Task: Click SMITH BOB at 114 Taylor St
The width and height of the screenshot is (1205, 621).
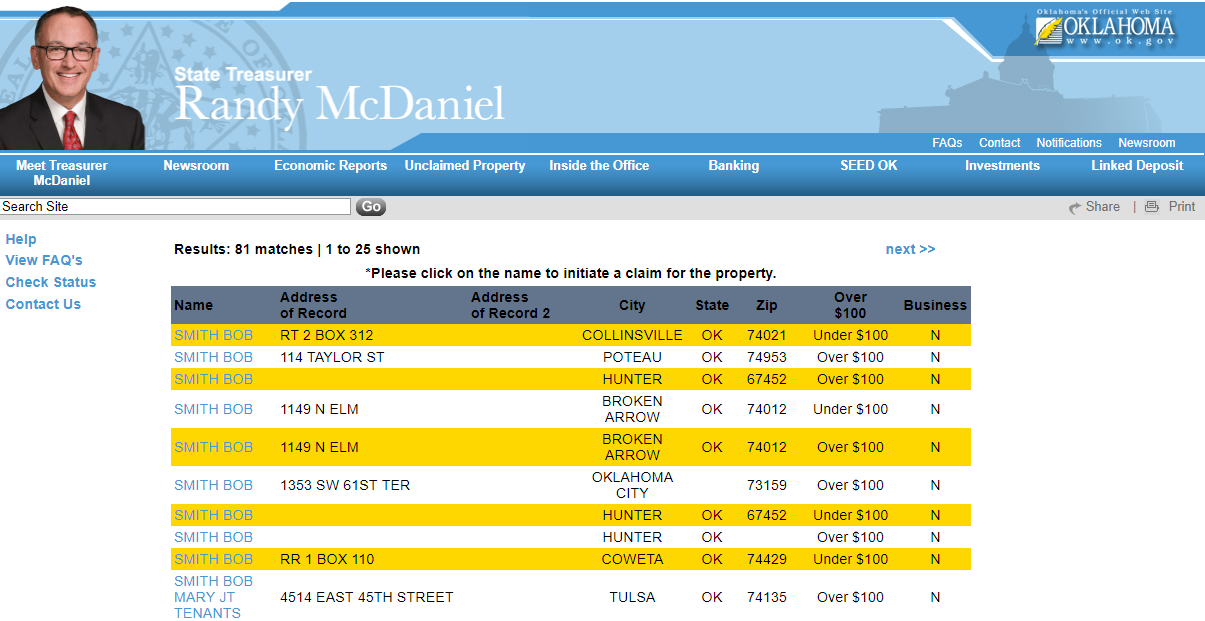Action: click(x=213, y=357)
